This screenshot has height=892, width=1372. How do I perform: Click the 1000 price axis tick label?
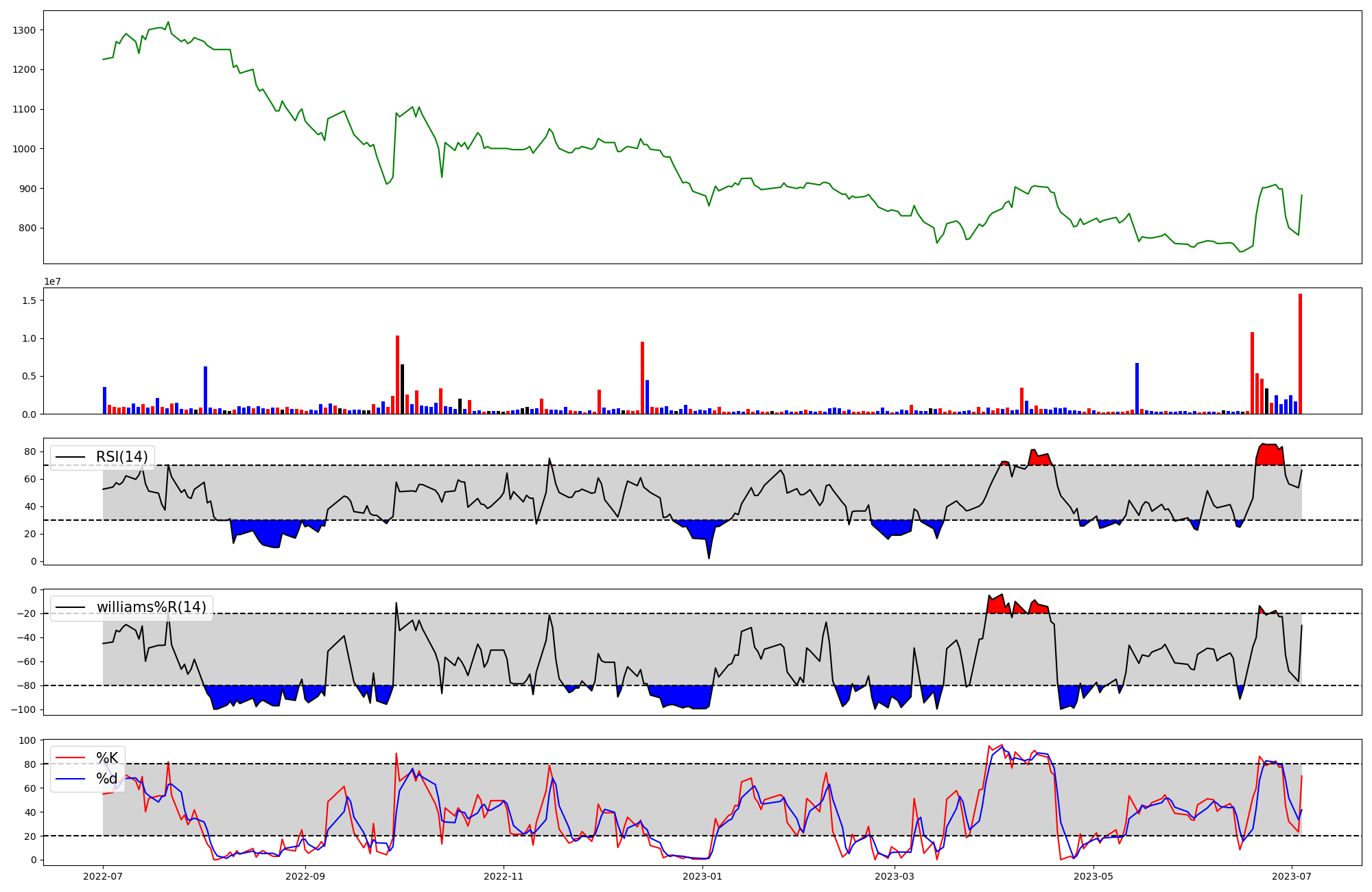[24, 149]
